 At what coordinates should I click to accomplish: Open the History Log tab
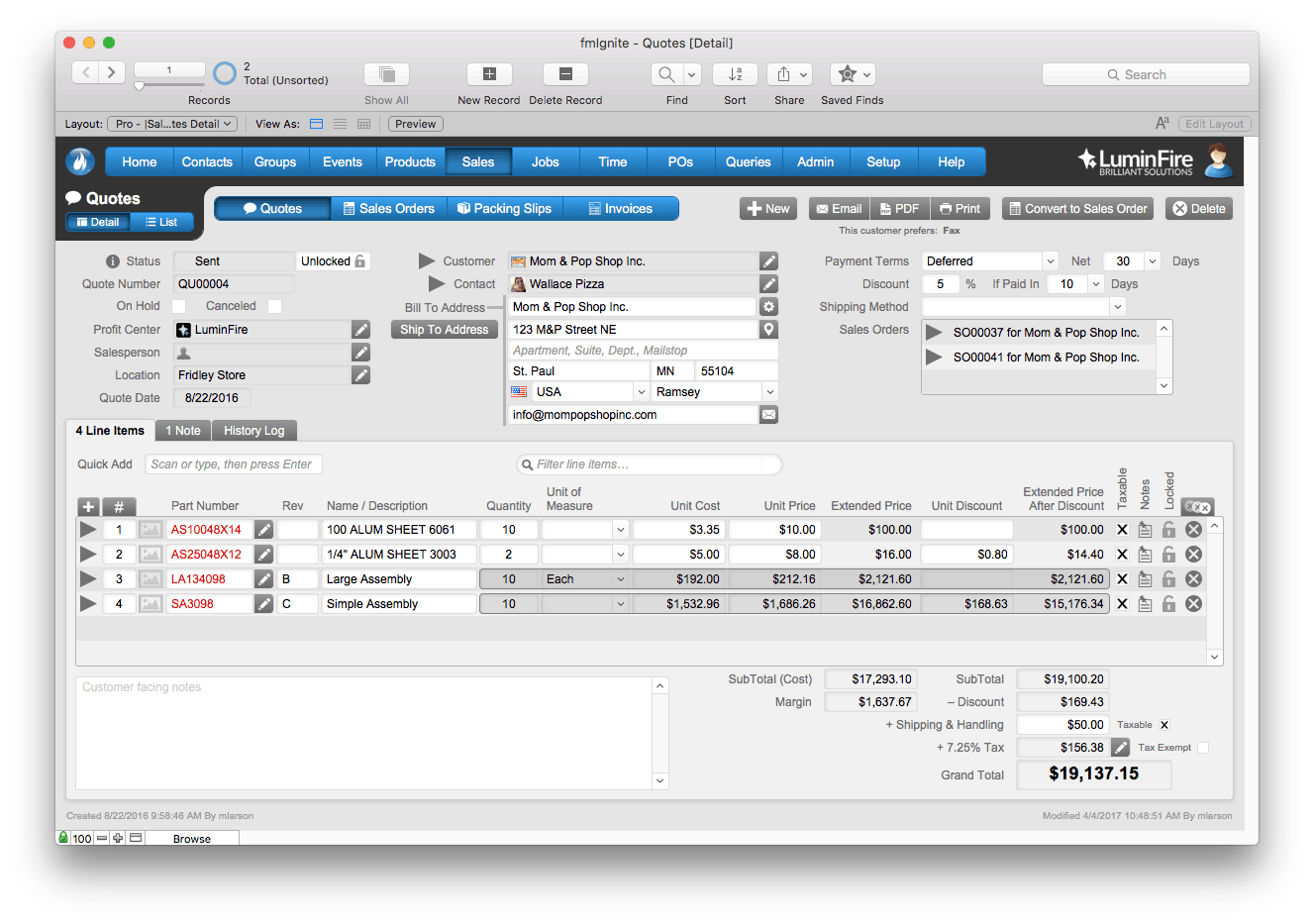pos(254,430)
